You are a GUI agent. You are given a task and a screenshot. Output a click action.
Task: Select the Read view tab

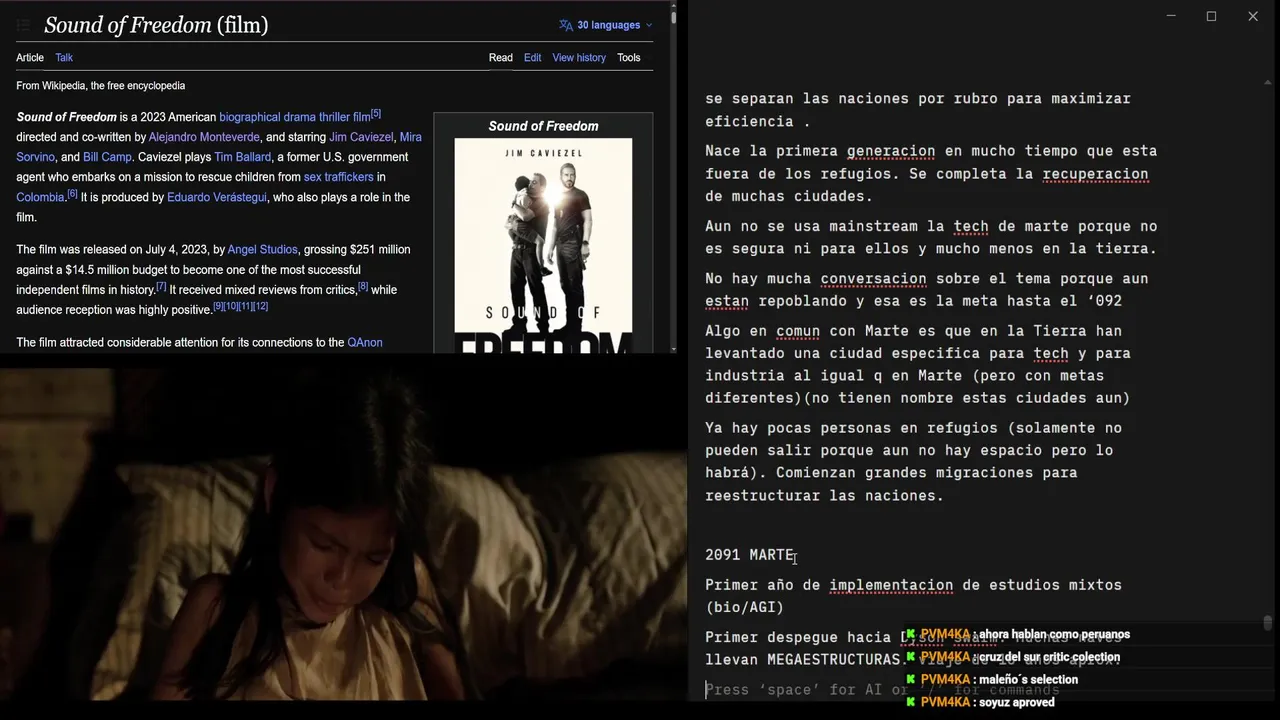point(501,58)
